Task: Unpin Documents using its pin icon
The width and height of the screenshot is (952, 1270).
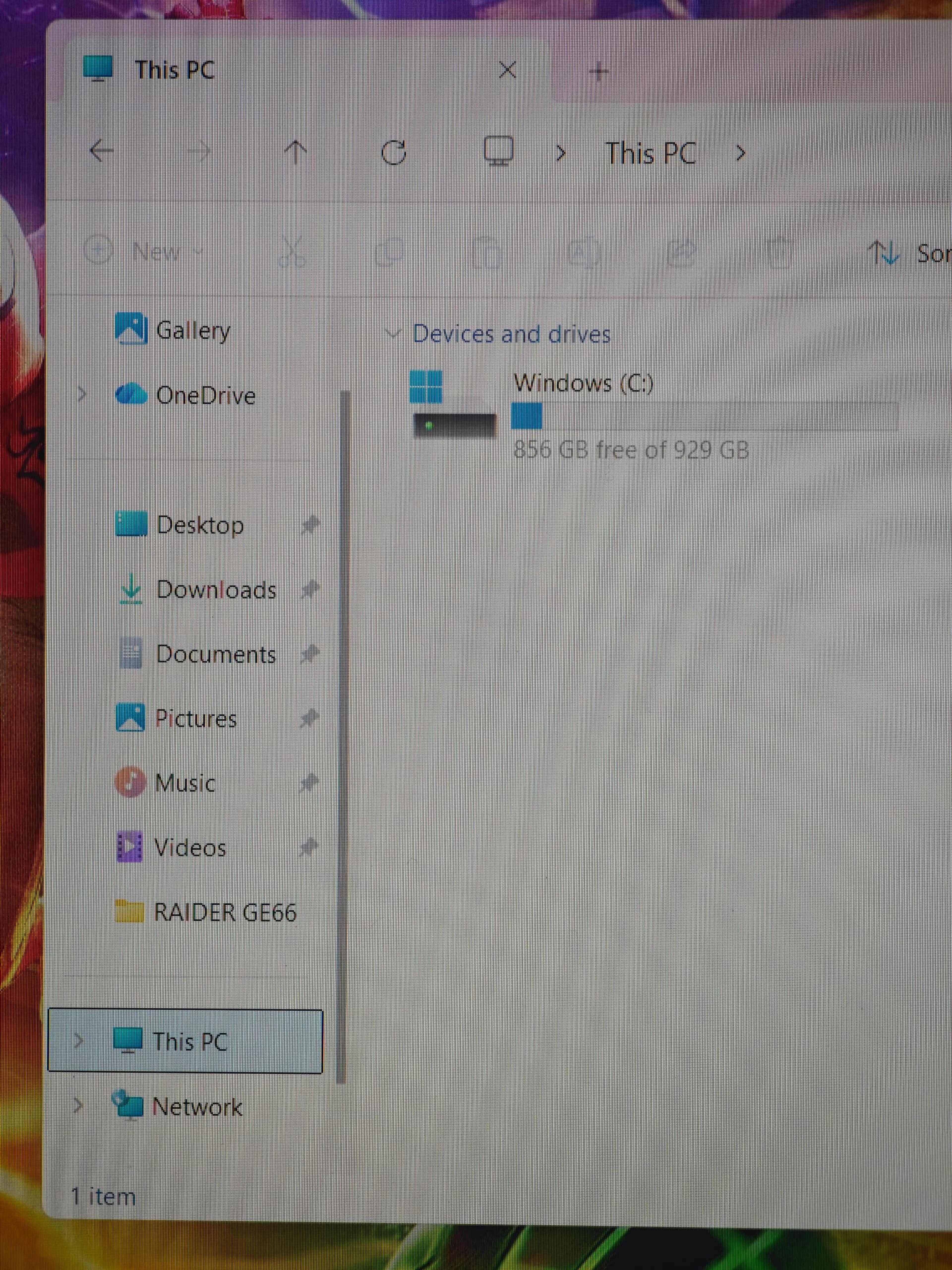Action: [x=310, y=653]
